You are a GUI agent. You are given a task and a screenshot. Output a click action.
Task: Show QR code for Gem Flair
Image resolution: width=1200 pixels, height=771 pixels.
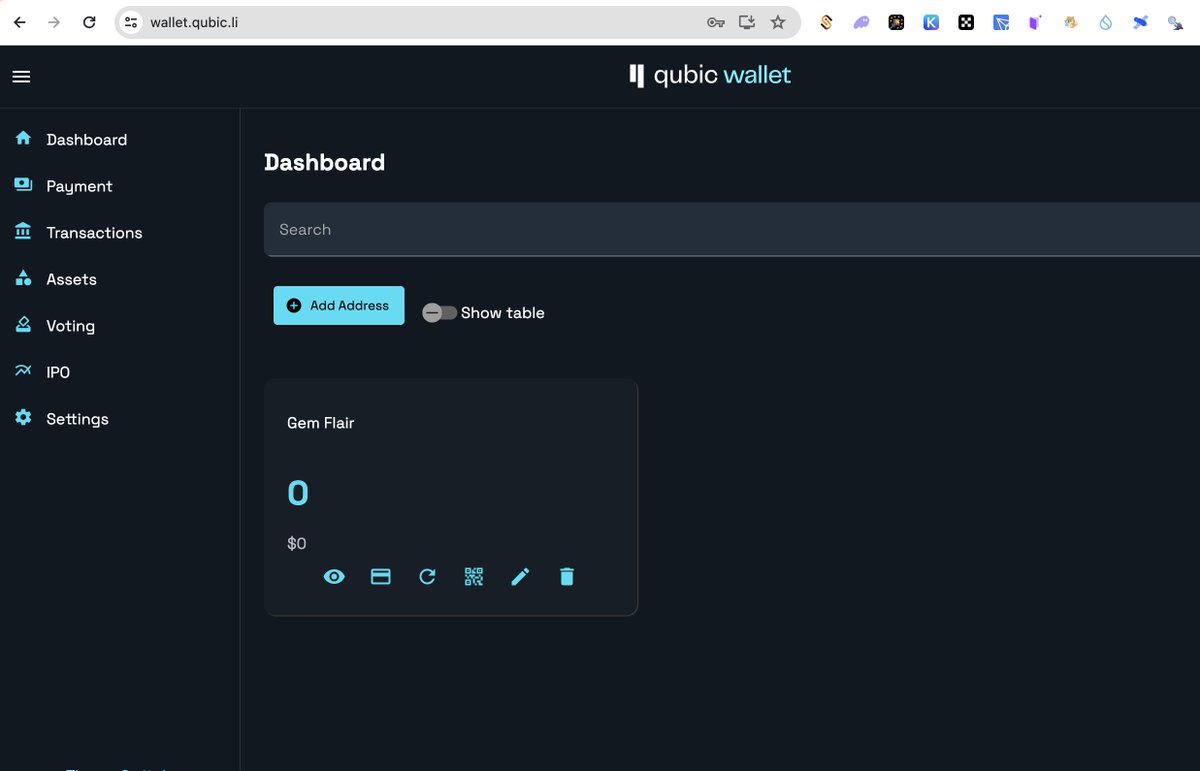pyautogui.click(x=474, y=576)
